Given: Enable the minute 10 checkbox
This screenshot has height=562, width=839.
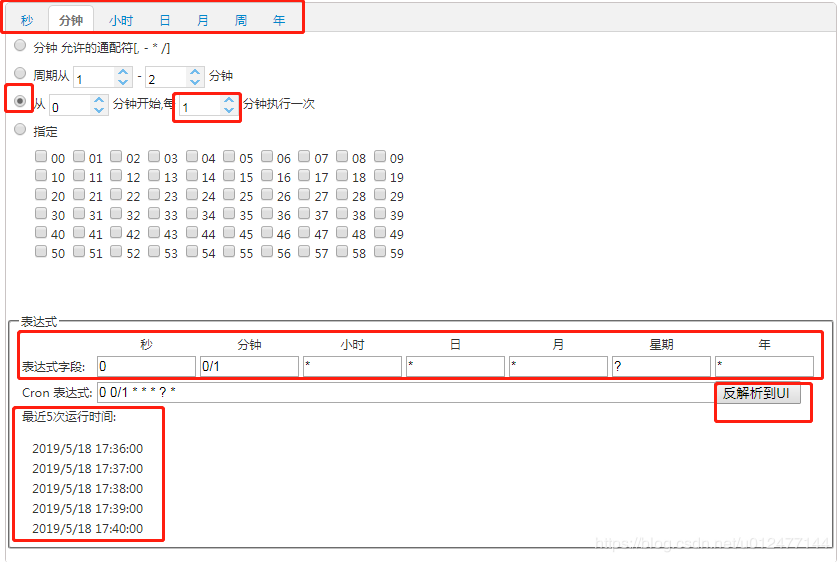Looking at the screenshot, I should pyautogui.click(x=41, y=175).
